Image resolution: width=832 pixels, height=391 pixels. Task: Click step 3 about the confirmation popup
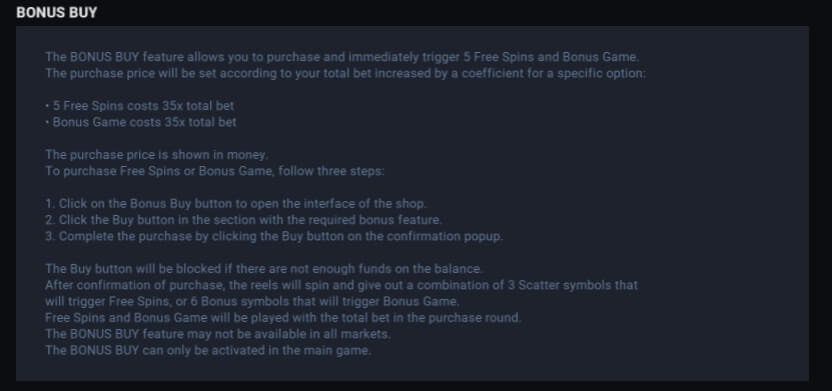[274, 236]
